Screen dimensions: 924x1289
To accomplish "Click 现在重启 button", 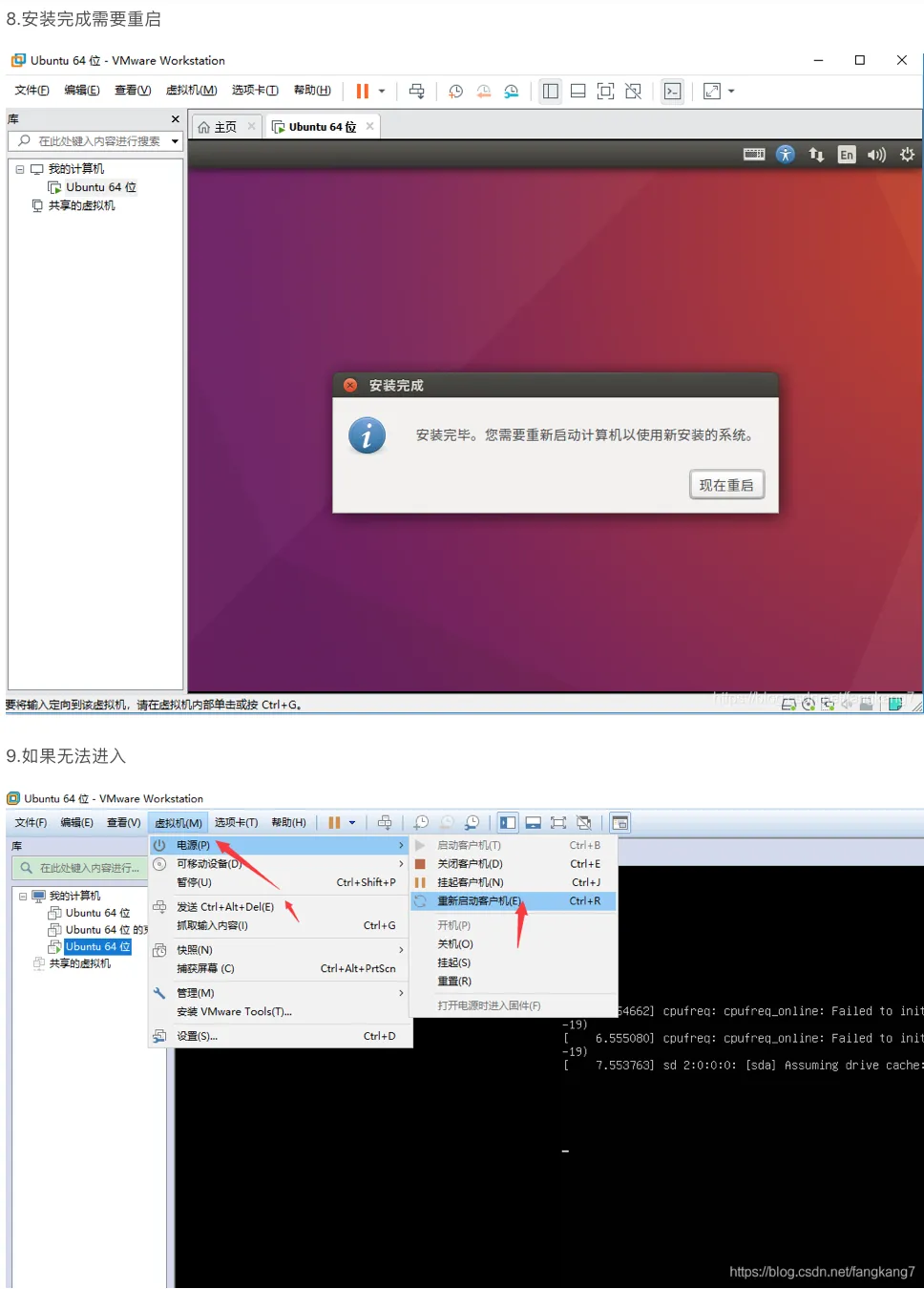I will pyautogui.click(x=726, y=485).
